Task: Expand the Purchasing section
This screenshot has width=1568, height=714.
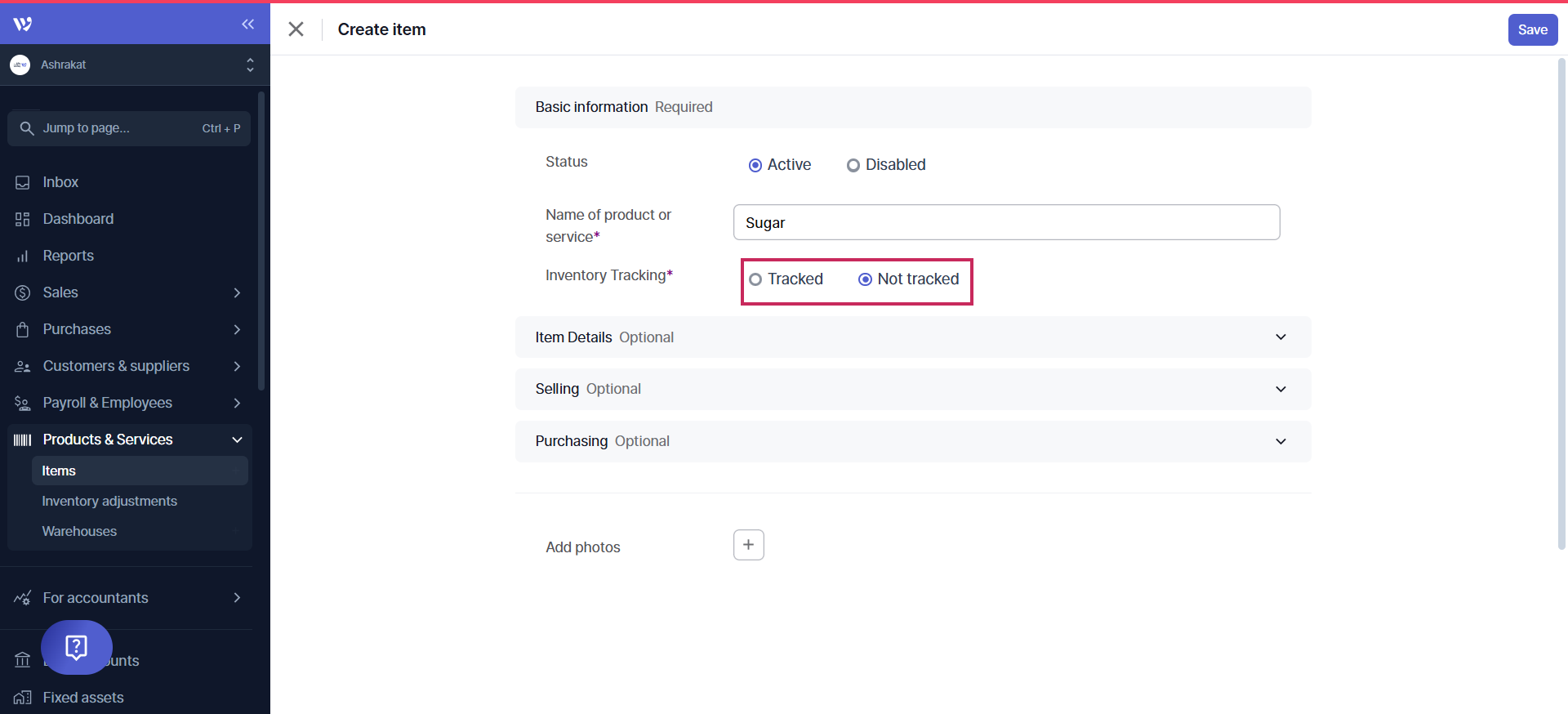Action: 1280,441
